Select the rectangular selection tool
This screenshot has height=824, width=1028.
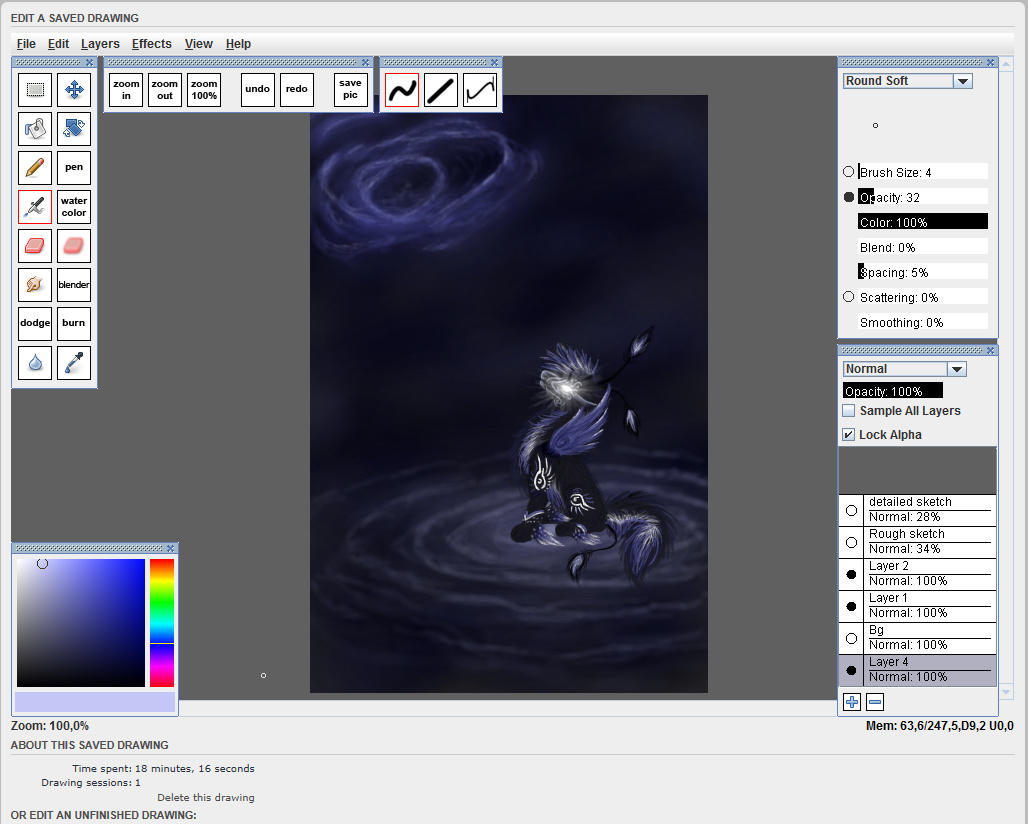pyautogui.click(x=35, y=89)
